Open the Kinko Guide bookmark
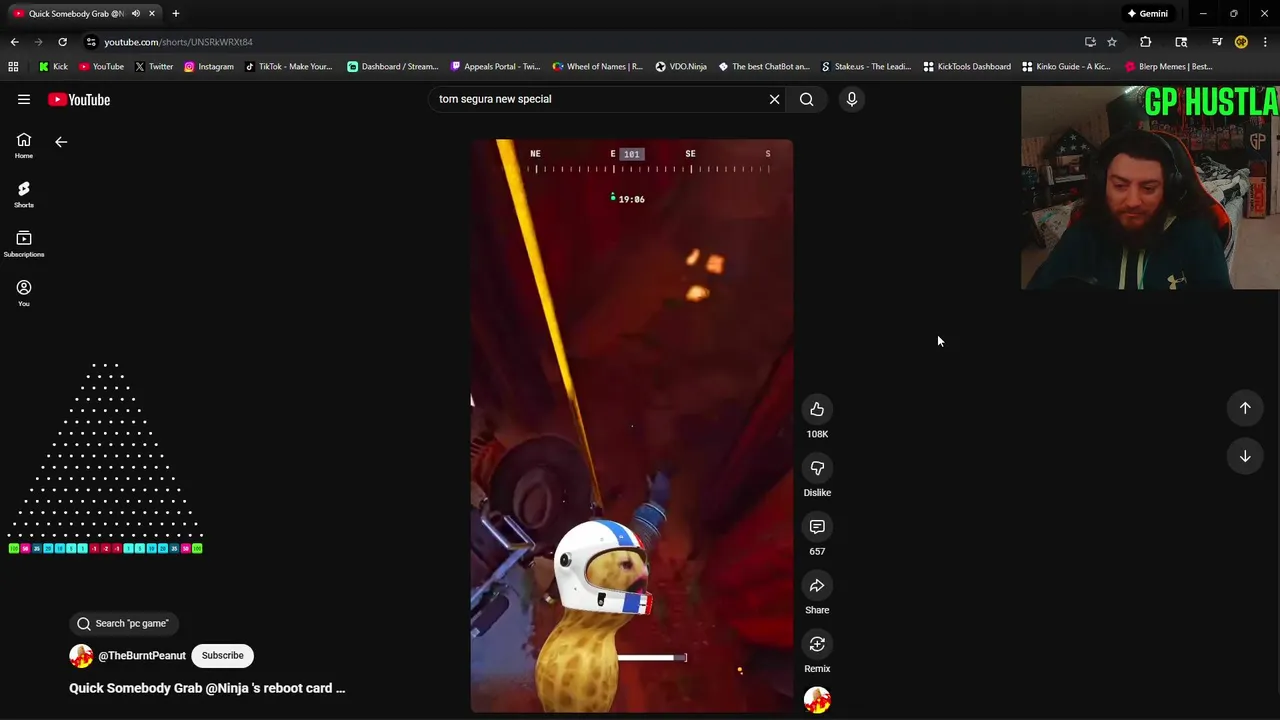The width and height of the screenshot is (1280, 720). pyautogui.click(x=1066, y=67)
